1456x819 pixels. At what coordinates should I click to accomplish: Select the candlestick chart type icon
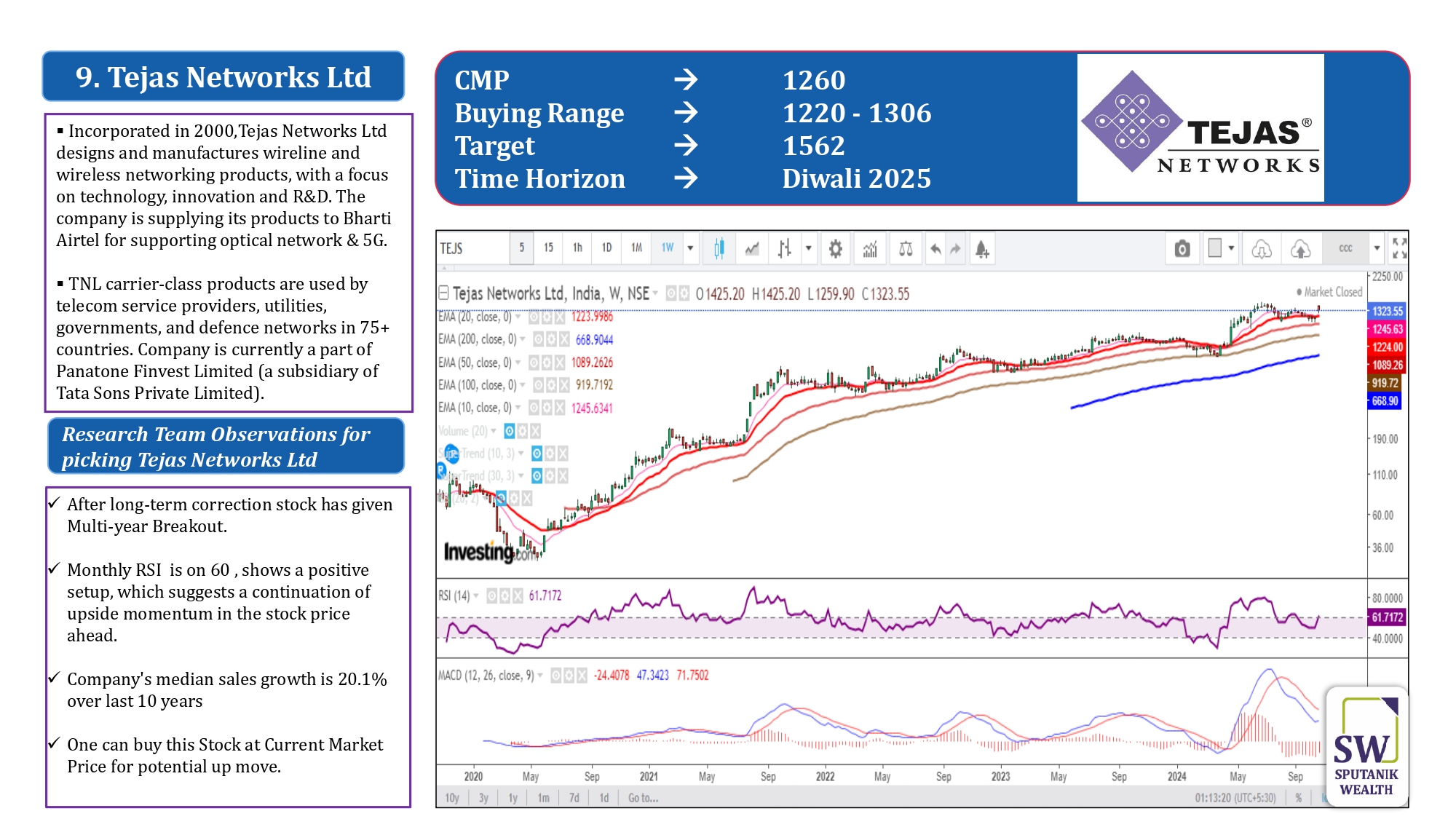click(x=719, y=249)
